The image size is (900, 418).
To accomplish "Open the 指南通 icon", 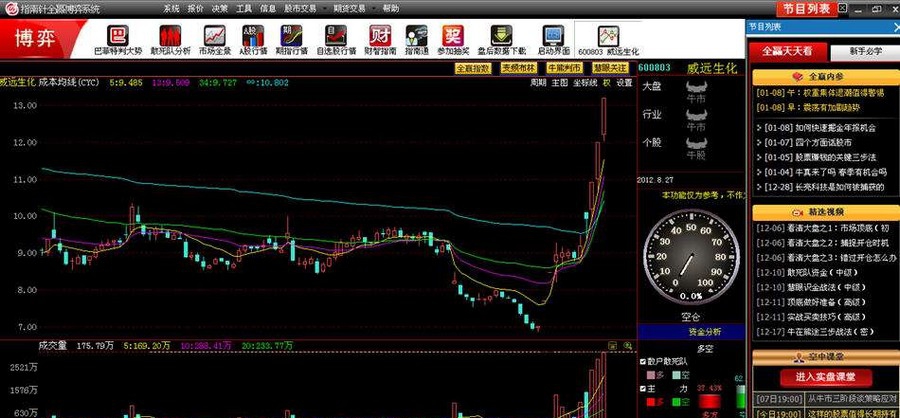I will (x=416, y=36).
